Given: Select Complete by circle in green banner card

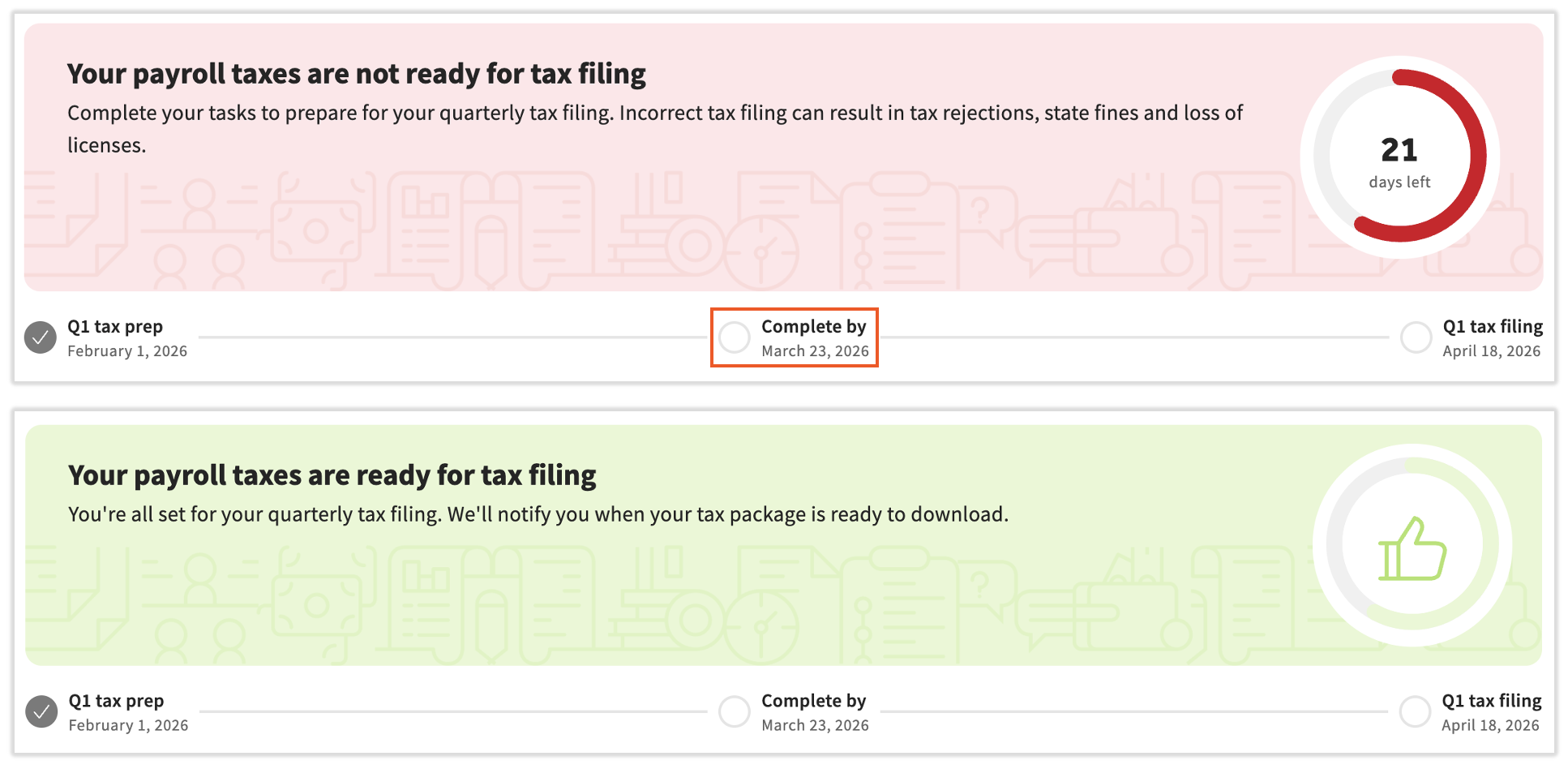Looking at the screenshot, I should click(x=735, y=712).
